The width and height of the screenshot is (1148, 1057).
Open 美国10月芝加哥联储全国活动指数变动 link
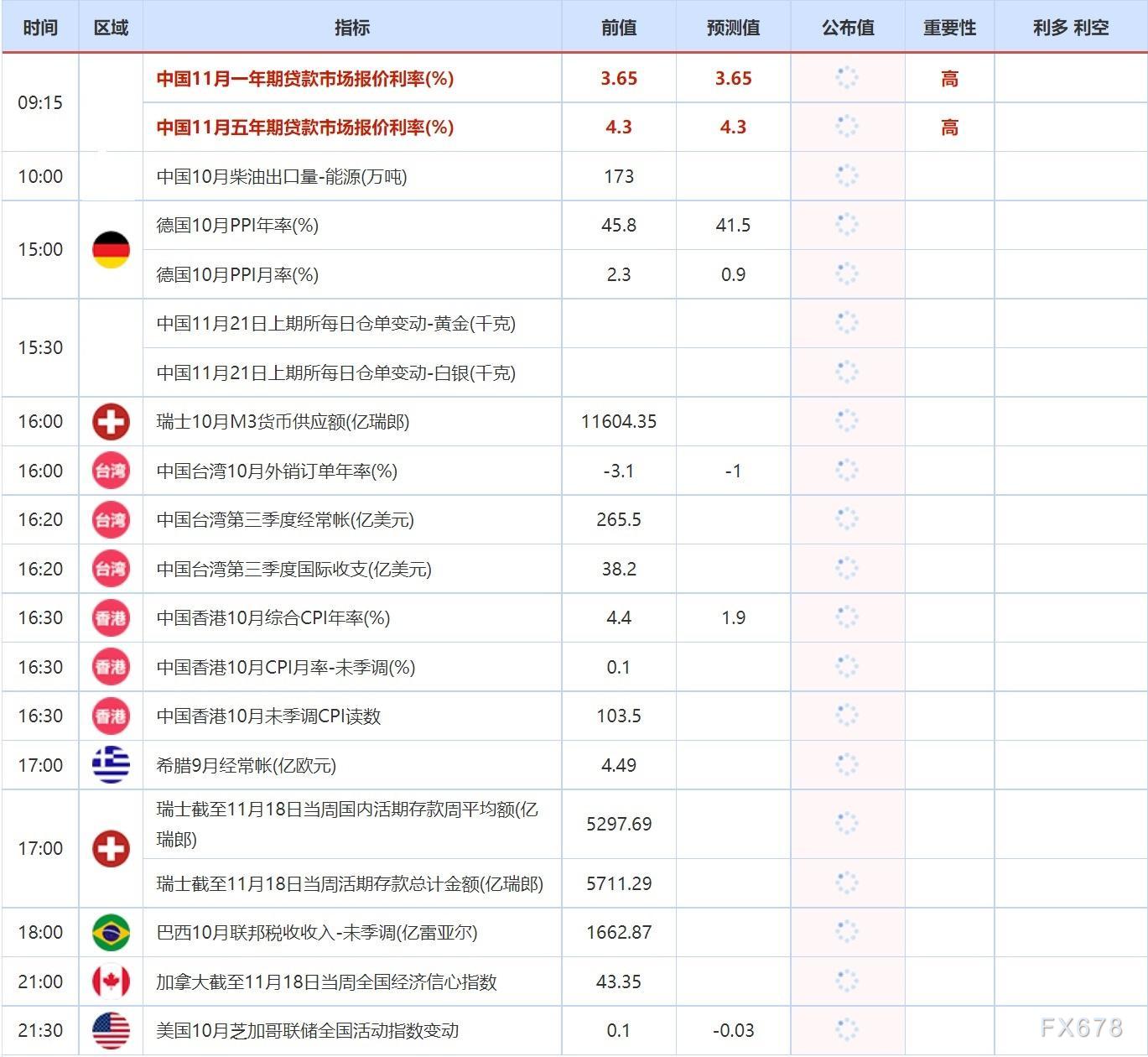[308, 1030]
